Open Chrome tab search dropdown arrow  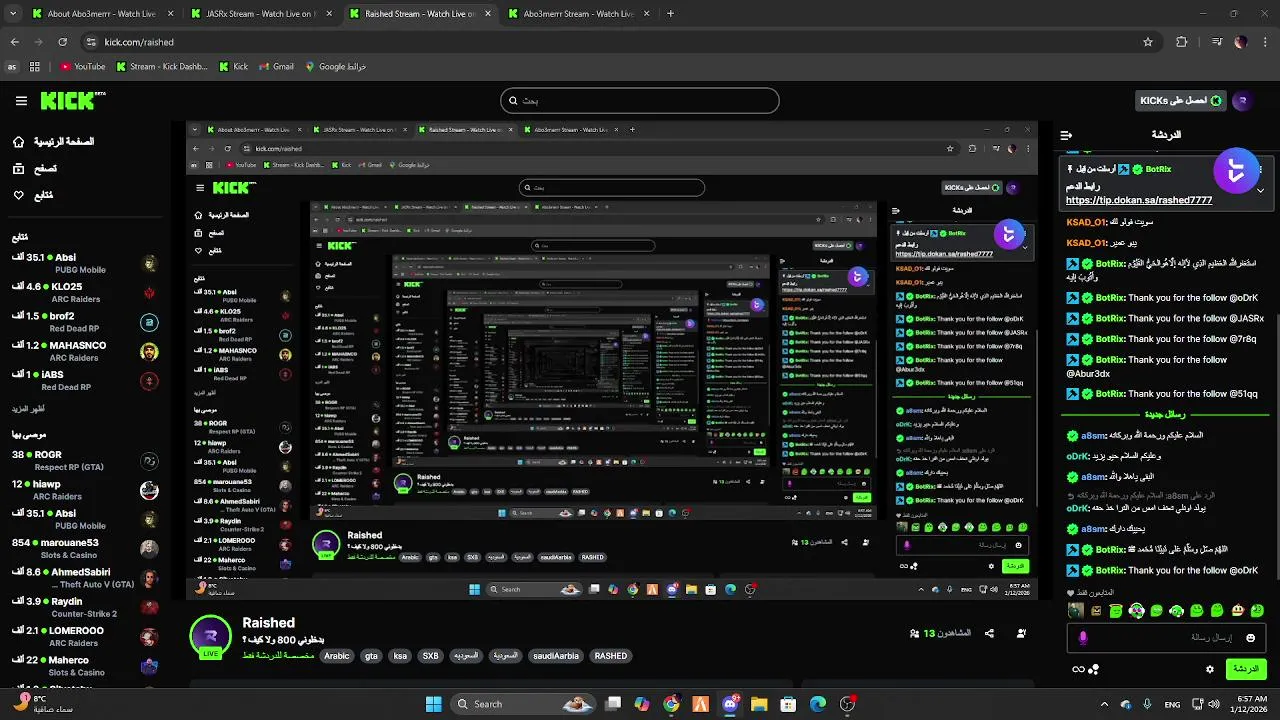tap(13, 14)
